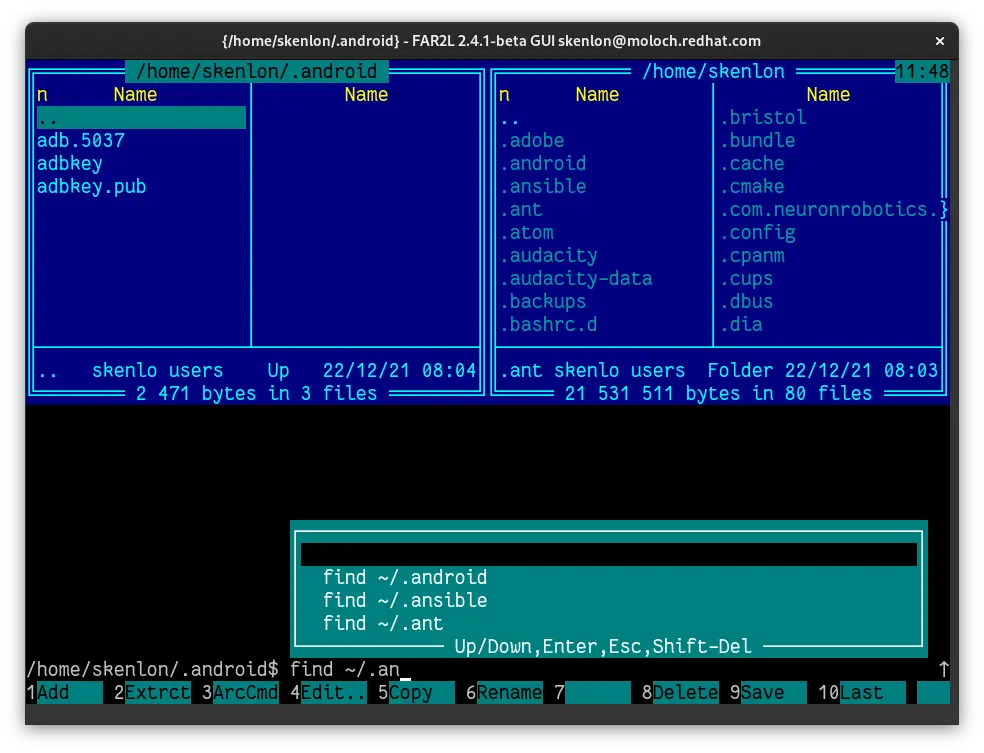Pick the 'find ~/.ant' suggestion
The width and height of the screenshot is (984, 753).
pos(383,623)
